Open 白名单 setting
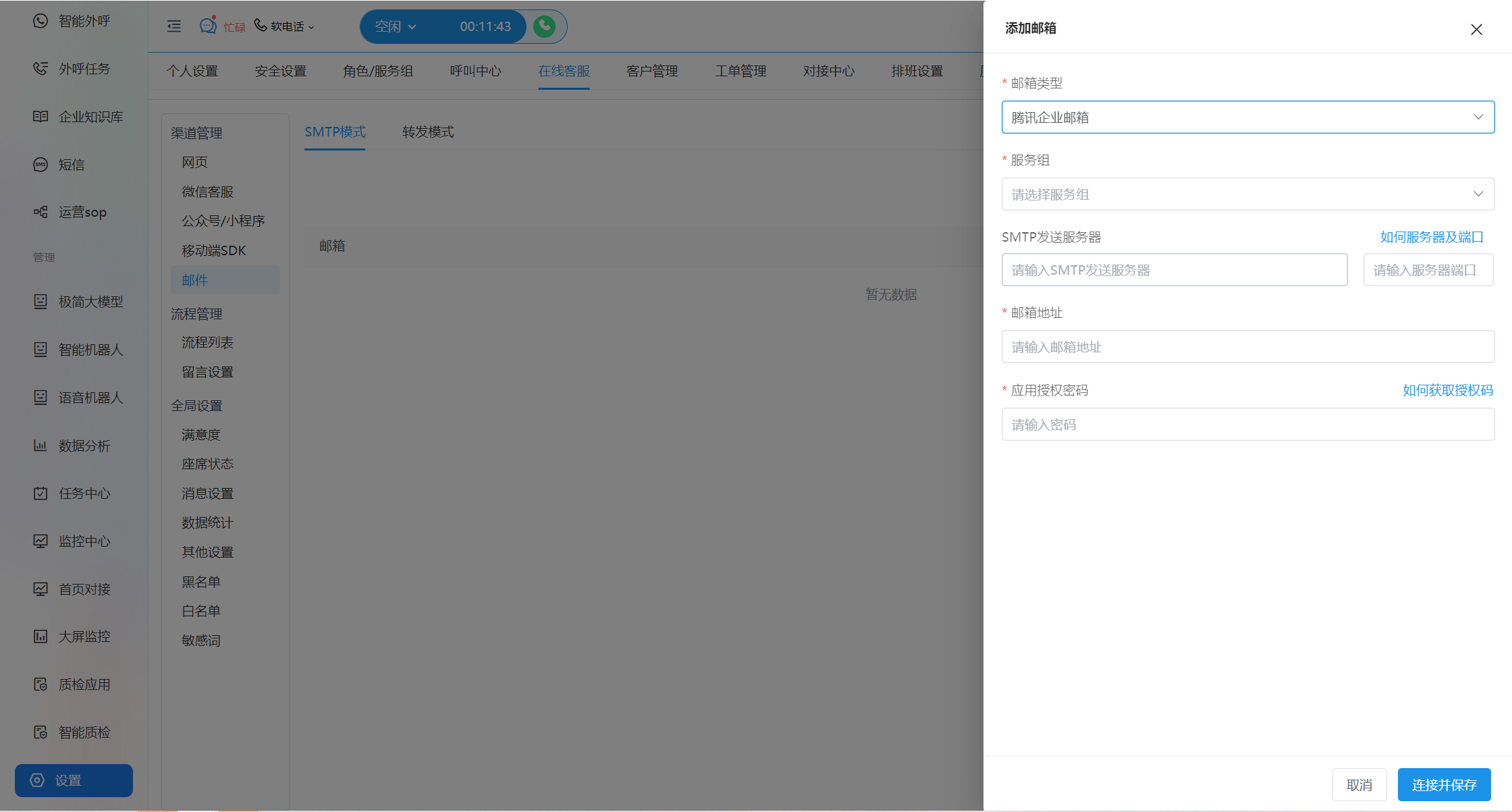 coord(200,611)
